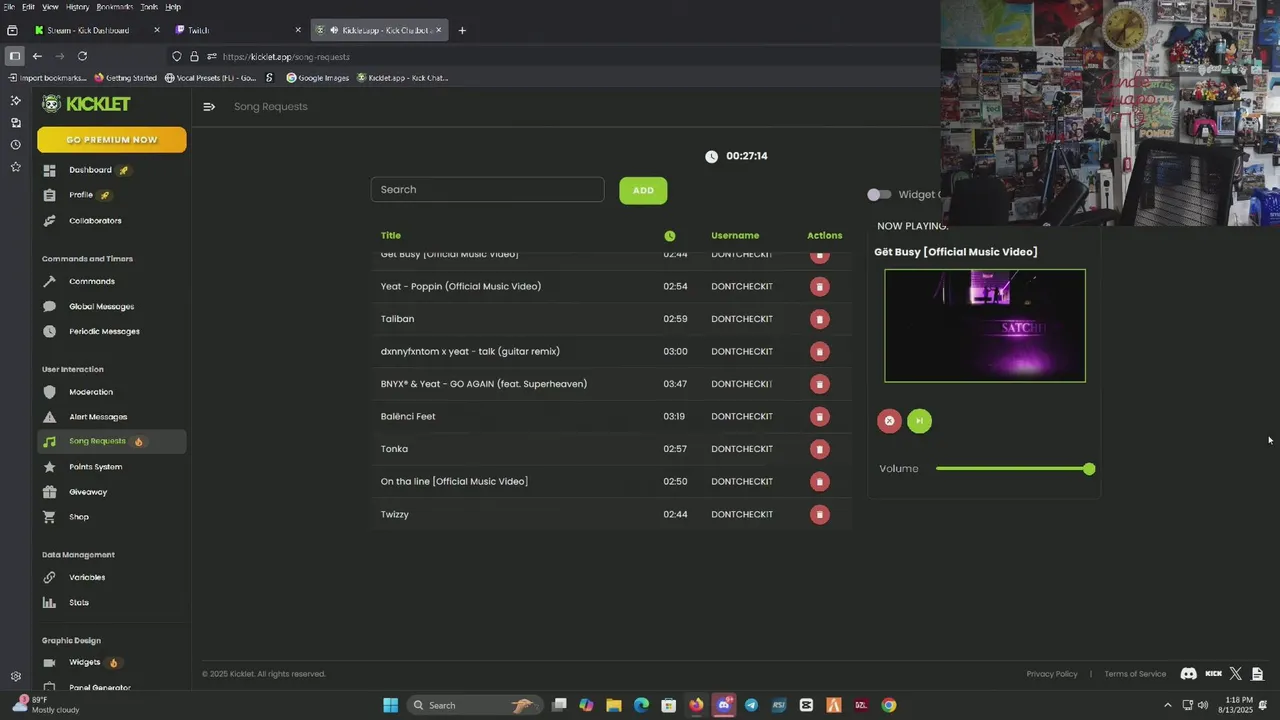
Task: Click the Username column header
Action: 735,236
